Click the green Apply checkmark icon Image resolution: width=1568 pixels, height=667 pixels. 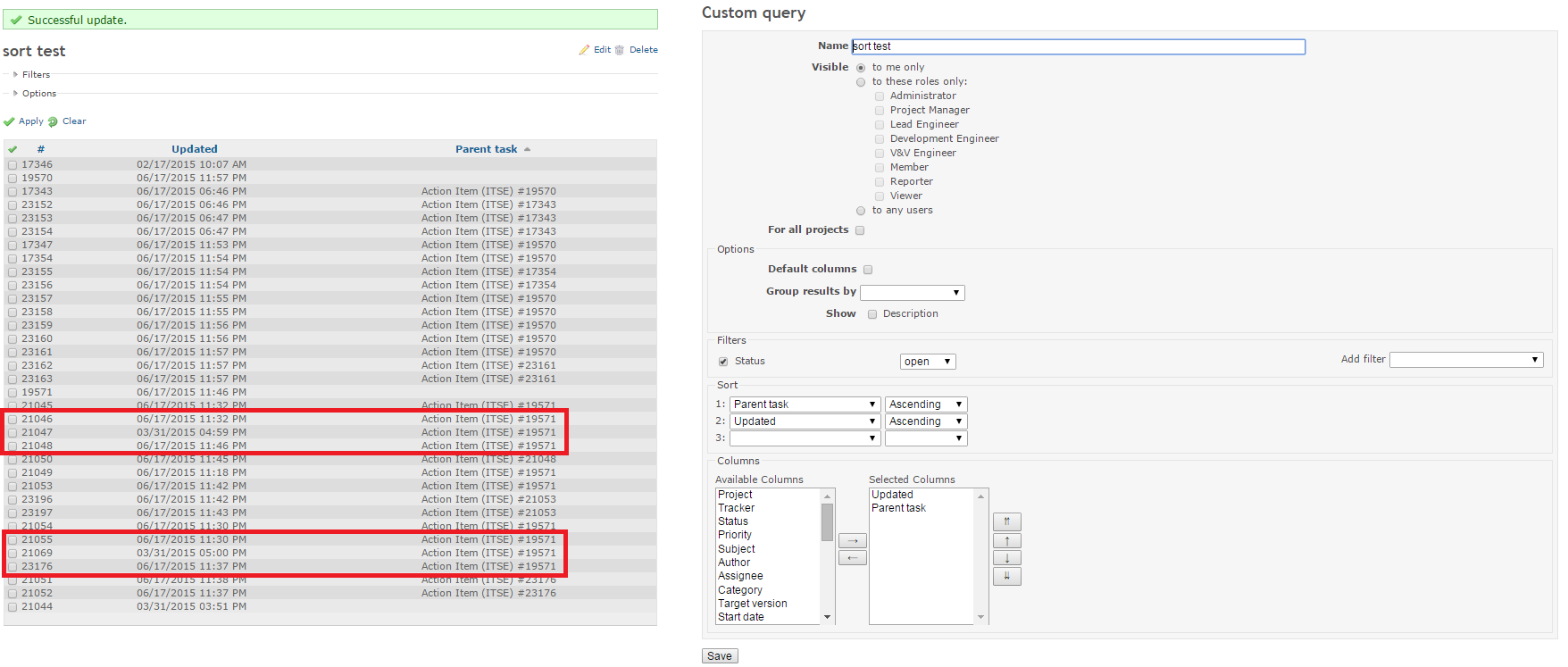pyautogui.click(x=9, y=121)
